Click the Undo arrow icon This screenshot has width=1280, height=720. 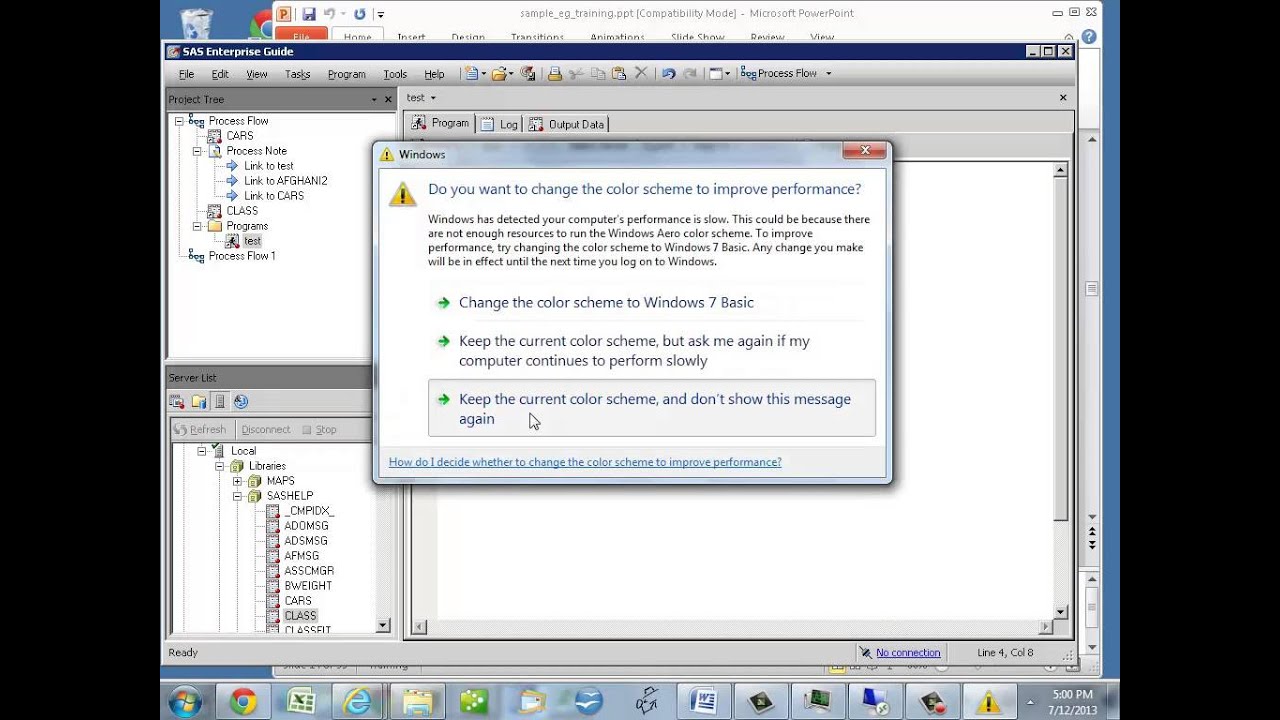tap(668, 74)
